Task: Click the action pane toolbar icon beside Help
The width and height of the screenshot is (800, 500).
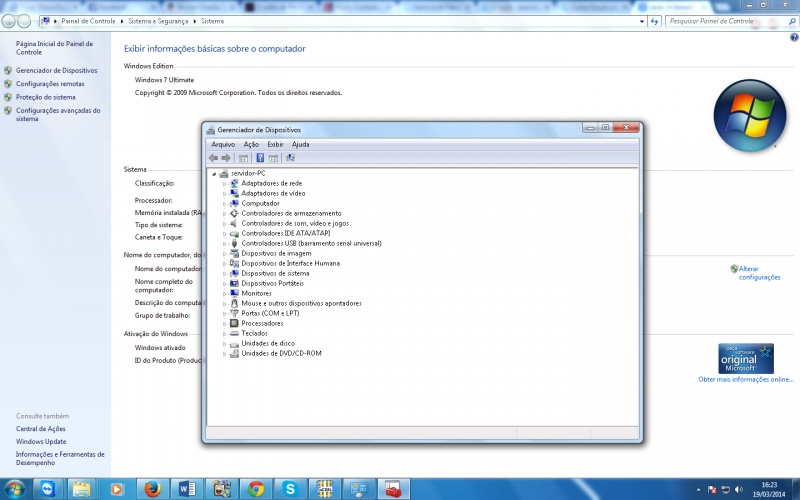Action: tap(273, 158)
